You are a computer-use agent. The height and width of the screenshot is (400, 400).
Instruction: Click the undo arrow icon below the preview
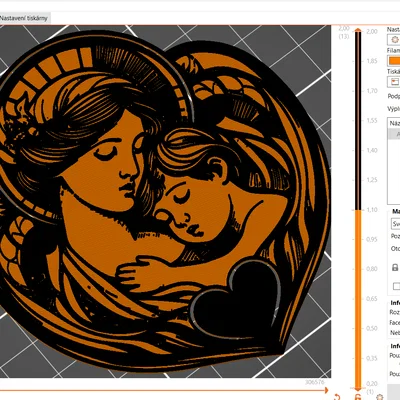tap(337, 397)
